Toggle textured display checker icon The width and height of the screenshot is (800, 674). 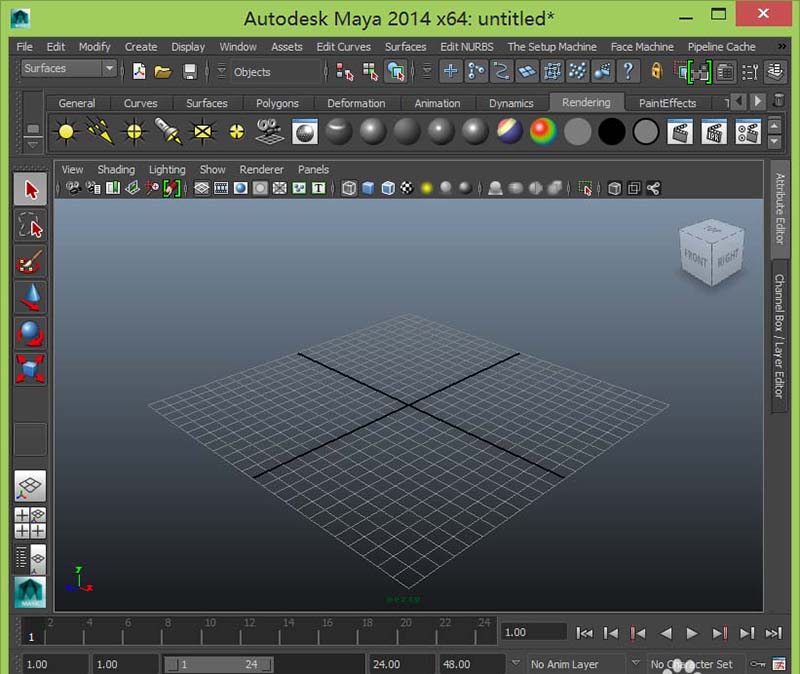[407, 188]
